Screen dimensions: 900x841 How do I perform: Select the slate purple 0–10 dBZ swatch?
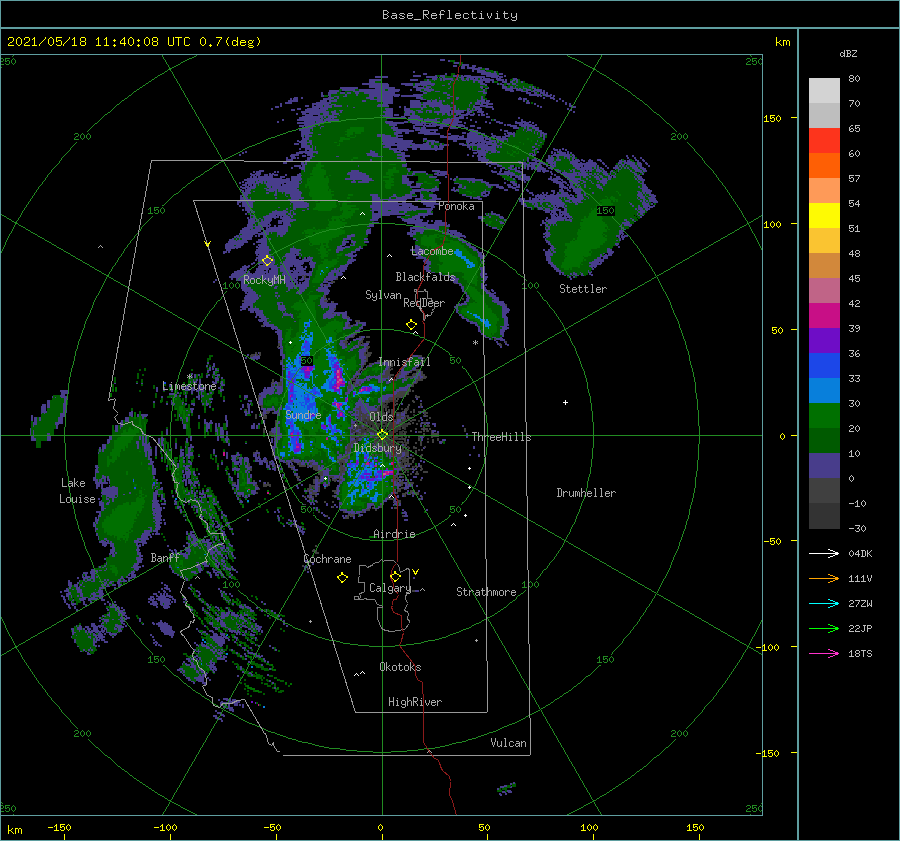click(824, 466)
